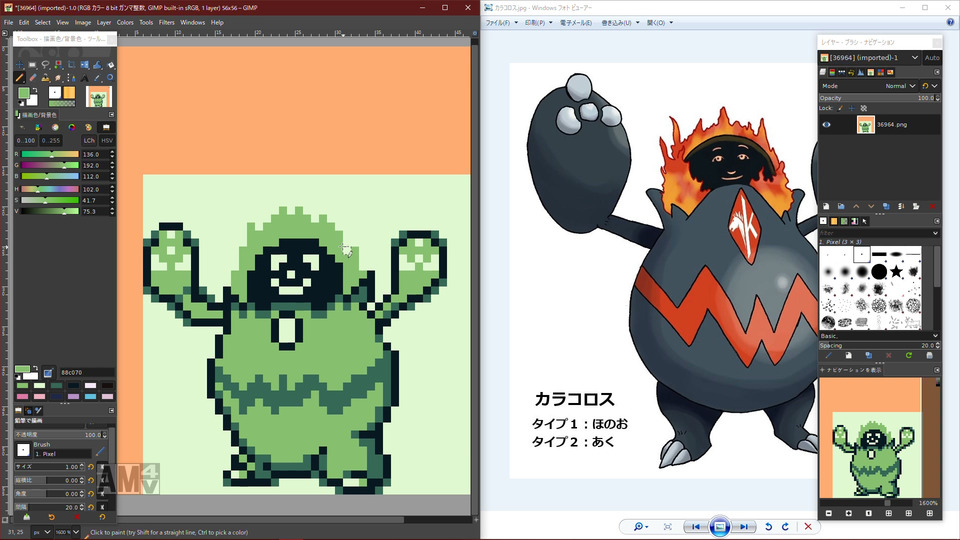Select the Rectangle Select tool
The height and width of the screenshot is (540, 960).
(x=32, y=64)
